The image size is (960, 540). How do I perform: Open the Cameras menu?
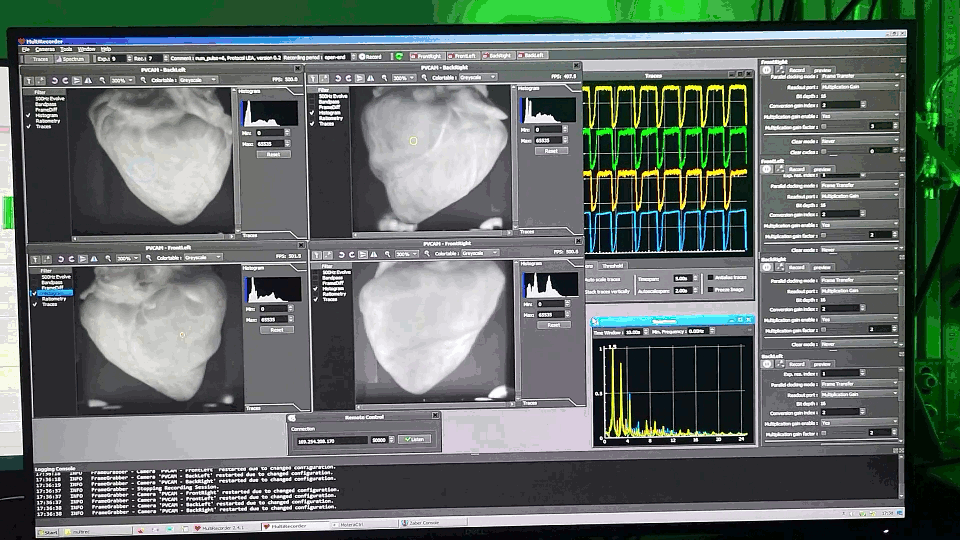click(x=45, y=50)
